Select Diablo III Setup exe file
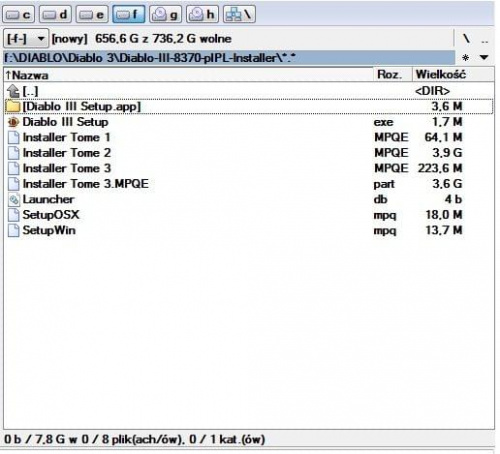Screen dimensions: 500x454 click(x=249, y=122)
